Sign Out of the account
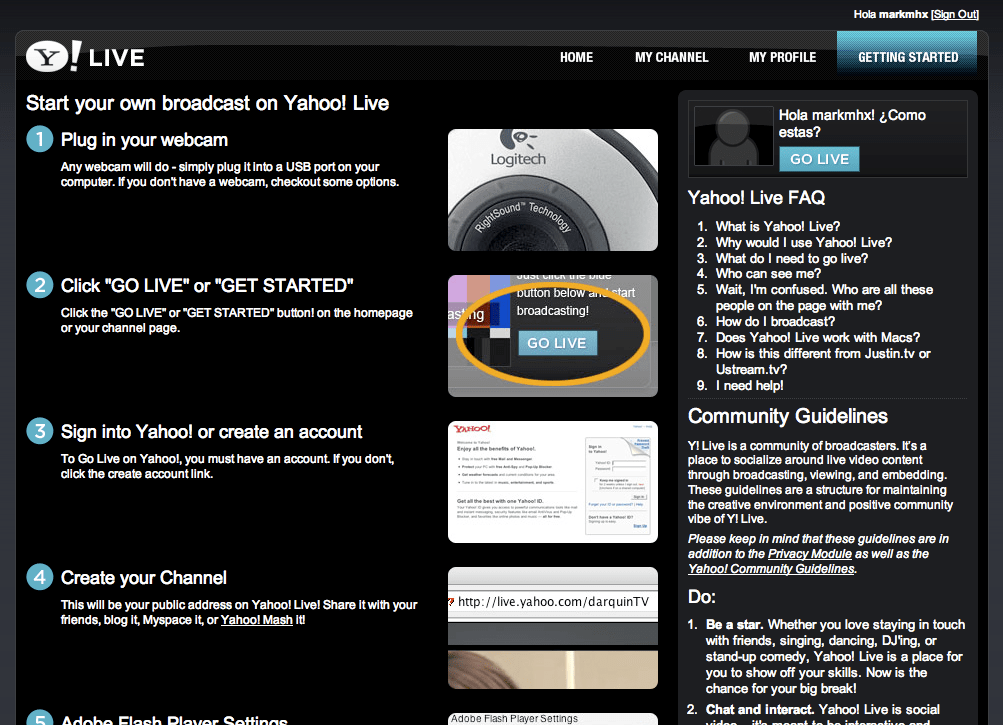Image resolution: width=1003 pixels, height=725 pixels. coord(954,14)
